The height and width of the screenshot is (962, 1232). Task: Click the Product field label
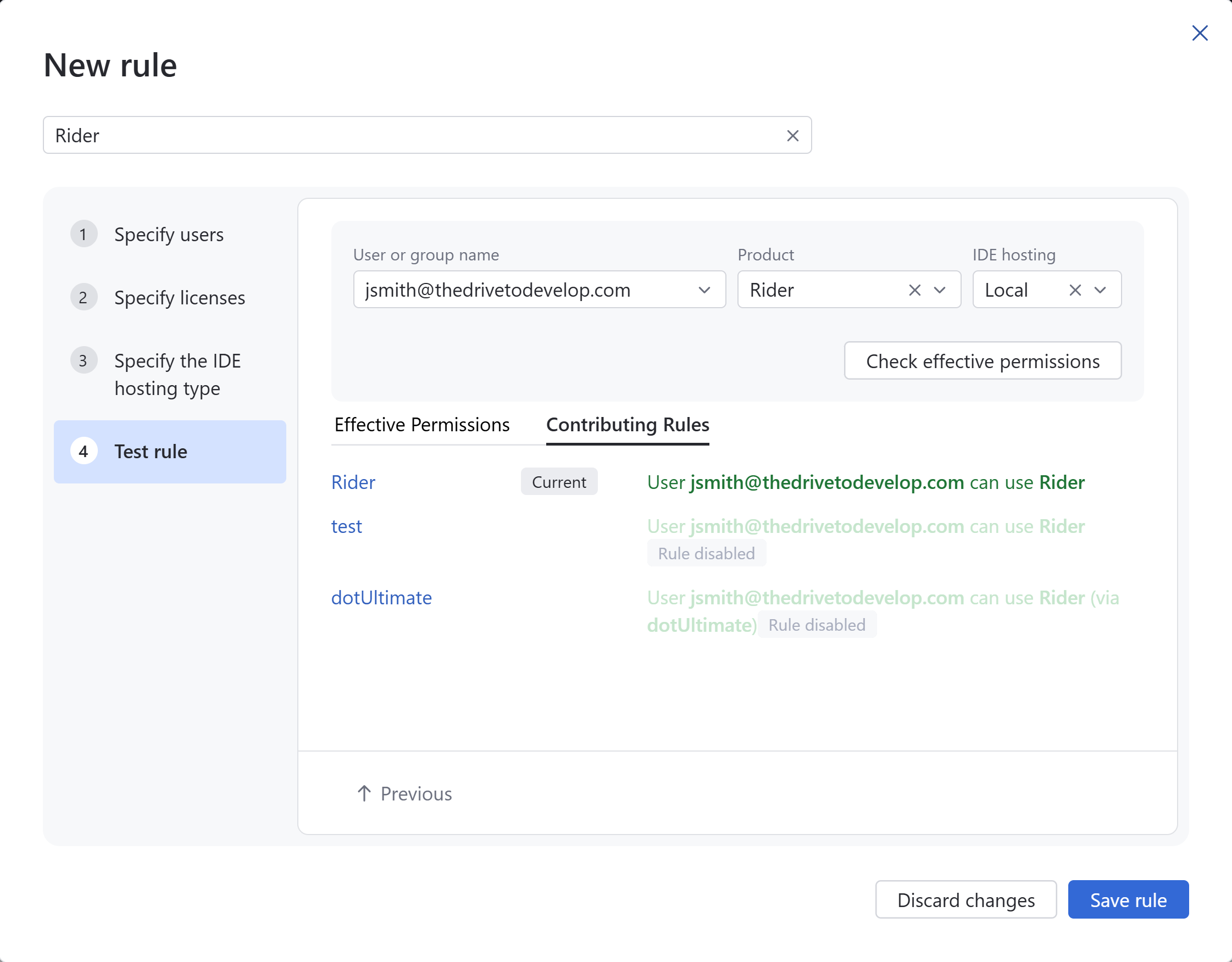(x=765, y=255)
